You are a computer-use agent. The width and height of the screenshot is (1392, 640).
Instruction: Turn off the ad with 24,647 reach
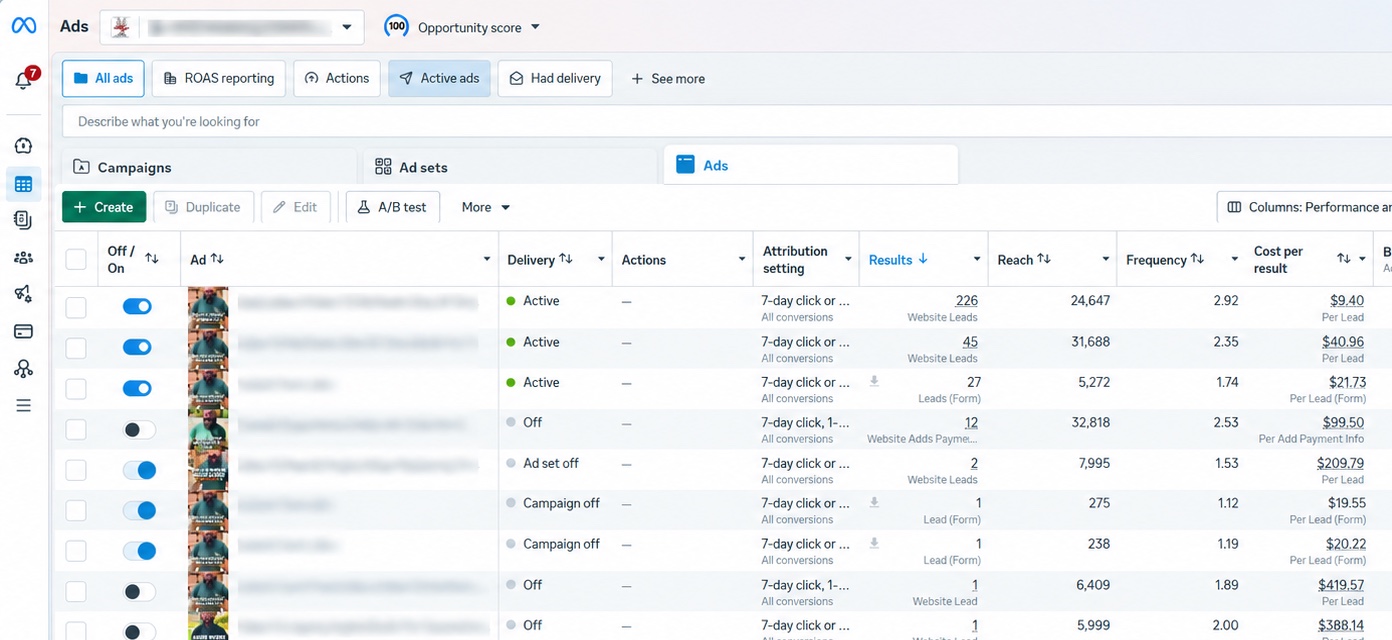[x=138, y=306]
